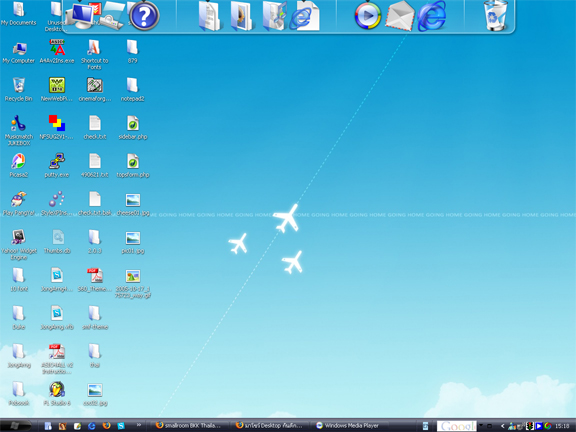Open Musicmatch Jukebox desktop icon
The width and height of the screenshot is (576, 432).
point(19,130)
